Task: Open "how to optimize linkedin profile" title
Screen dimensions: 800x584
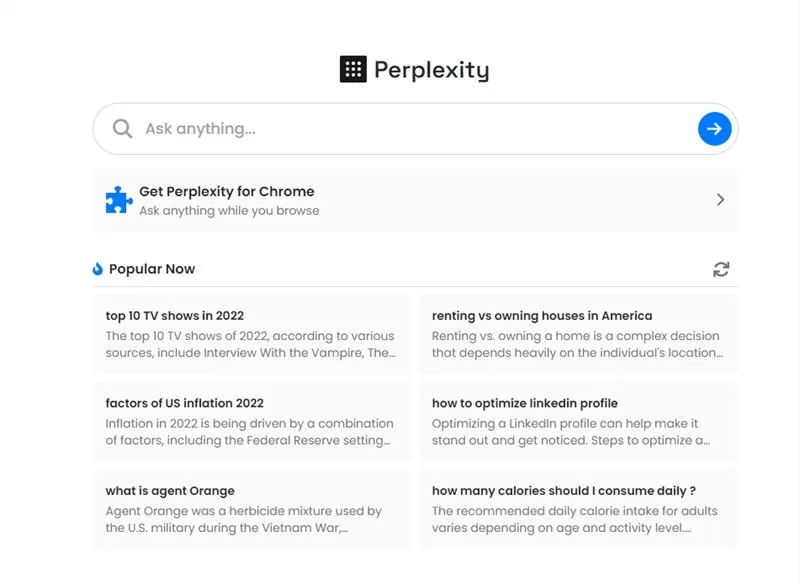Action: coord(525,403)
